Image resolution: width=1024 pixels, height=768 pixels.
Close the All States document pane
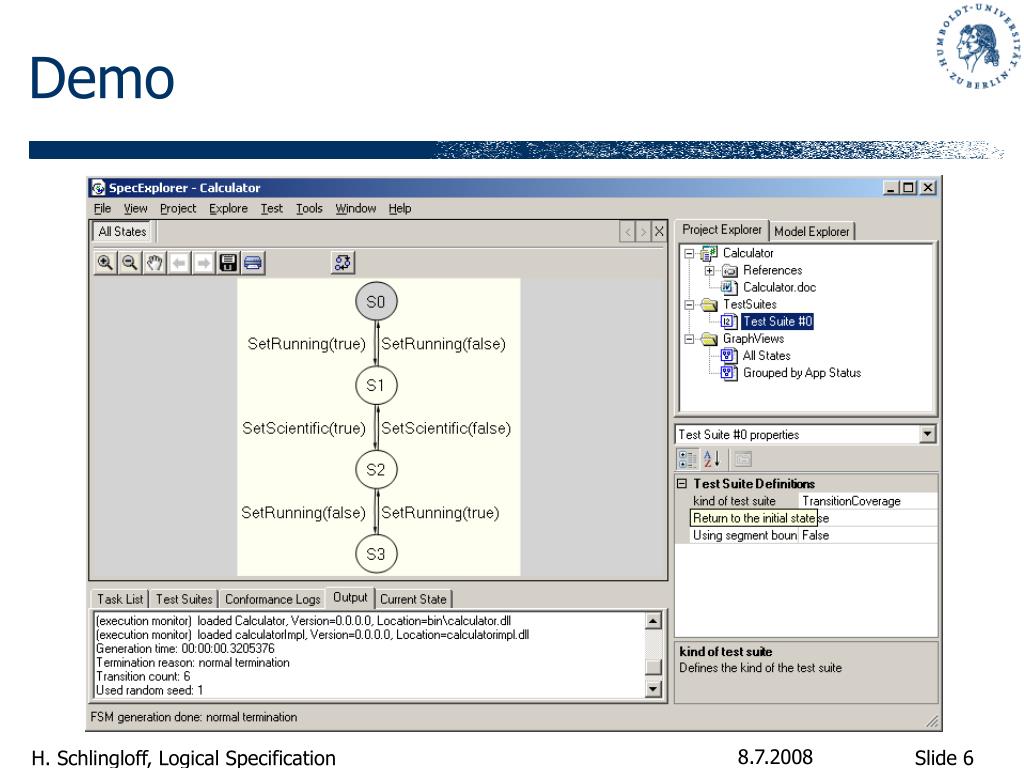click(659, 231)
